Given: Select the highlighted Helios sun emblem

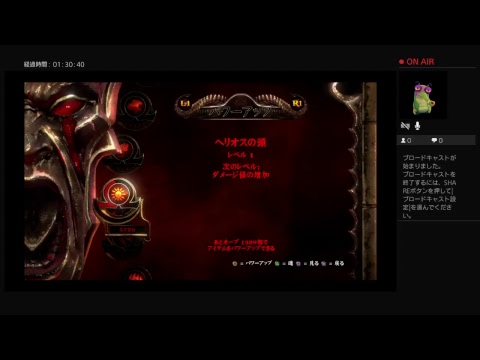Looking at the screenshot, I should [119, 194].
